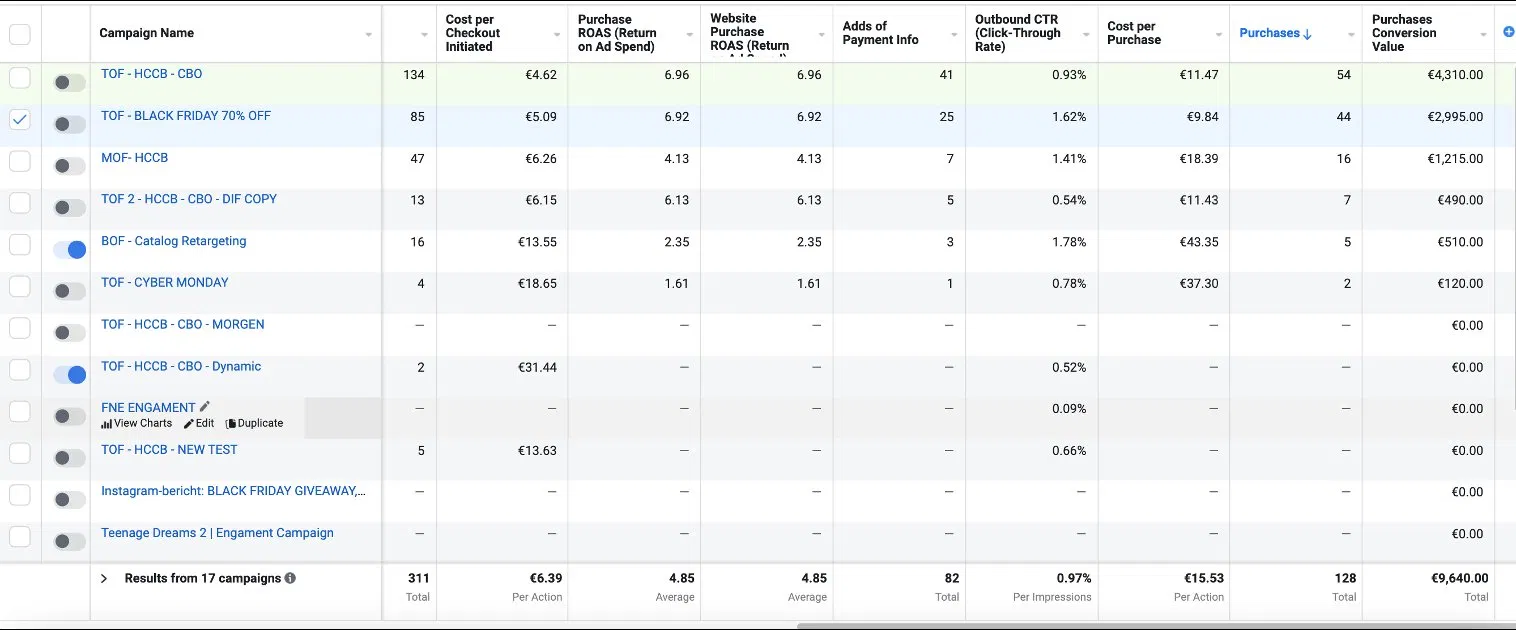Click the pencil icon next to FNE ENGAMENT
Screen dimensions: 1516x630
click(x=205, y=406)
